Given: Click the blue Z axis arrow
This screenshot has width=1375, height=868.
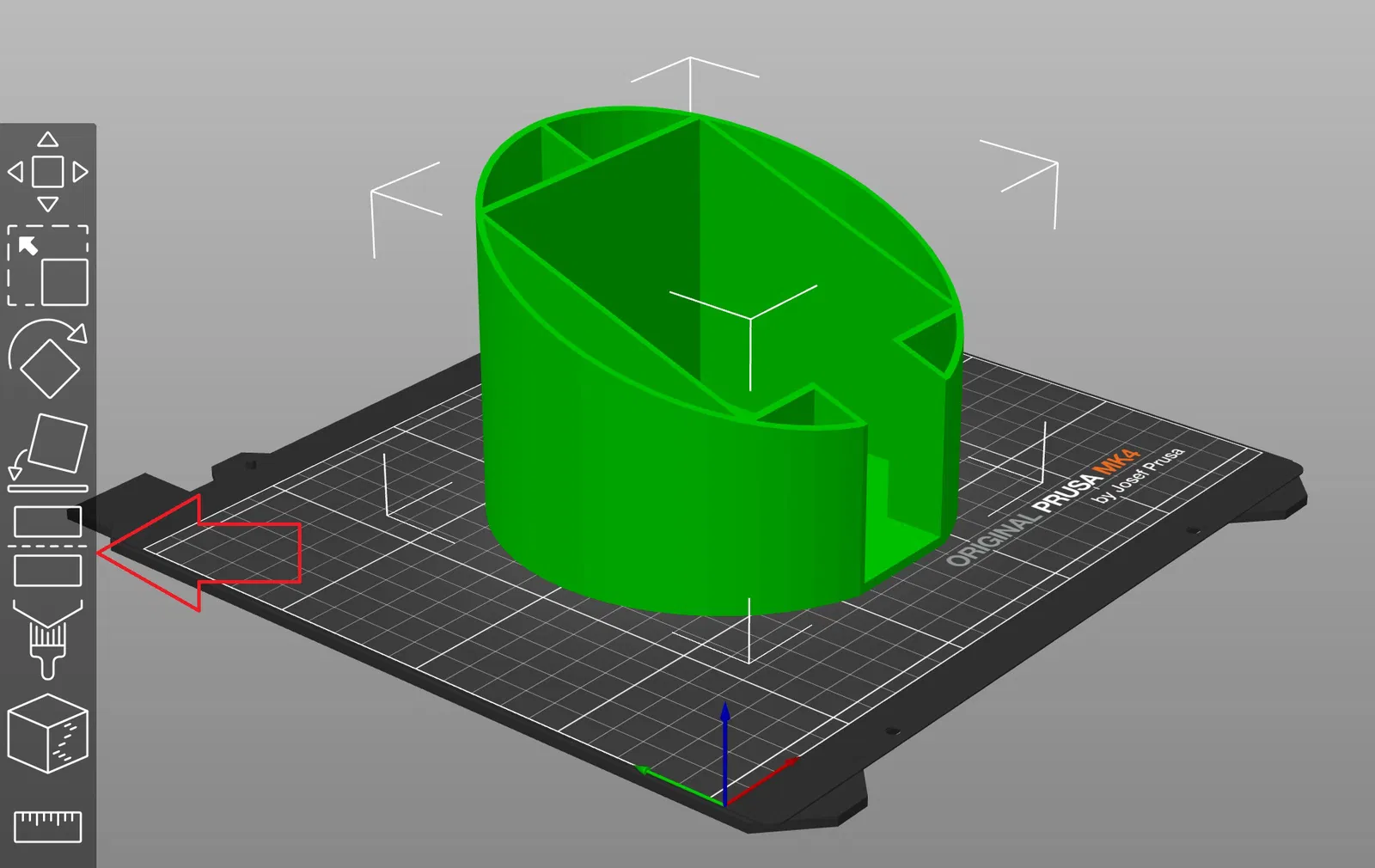Looking at the screenshot, I should click(725, 752).
